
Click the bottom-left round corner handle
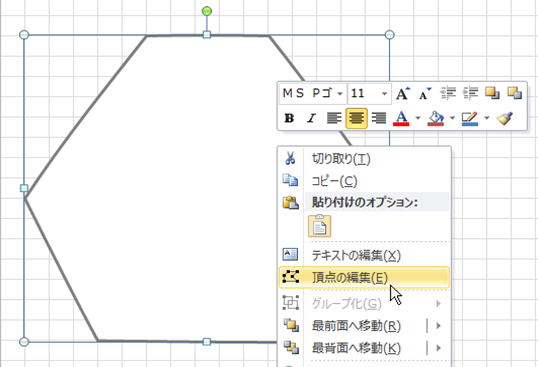click(24, 342)
